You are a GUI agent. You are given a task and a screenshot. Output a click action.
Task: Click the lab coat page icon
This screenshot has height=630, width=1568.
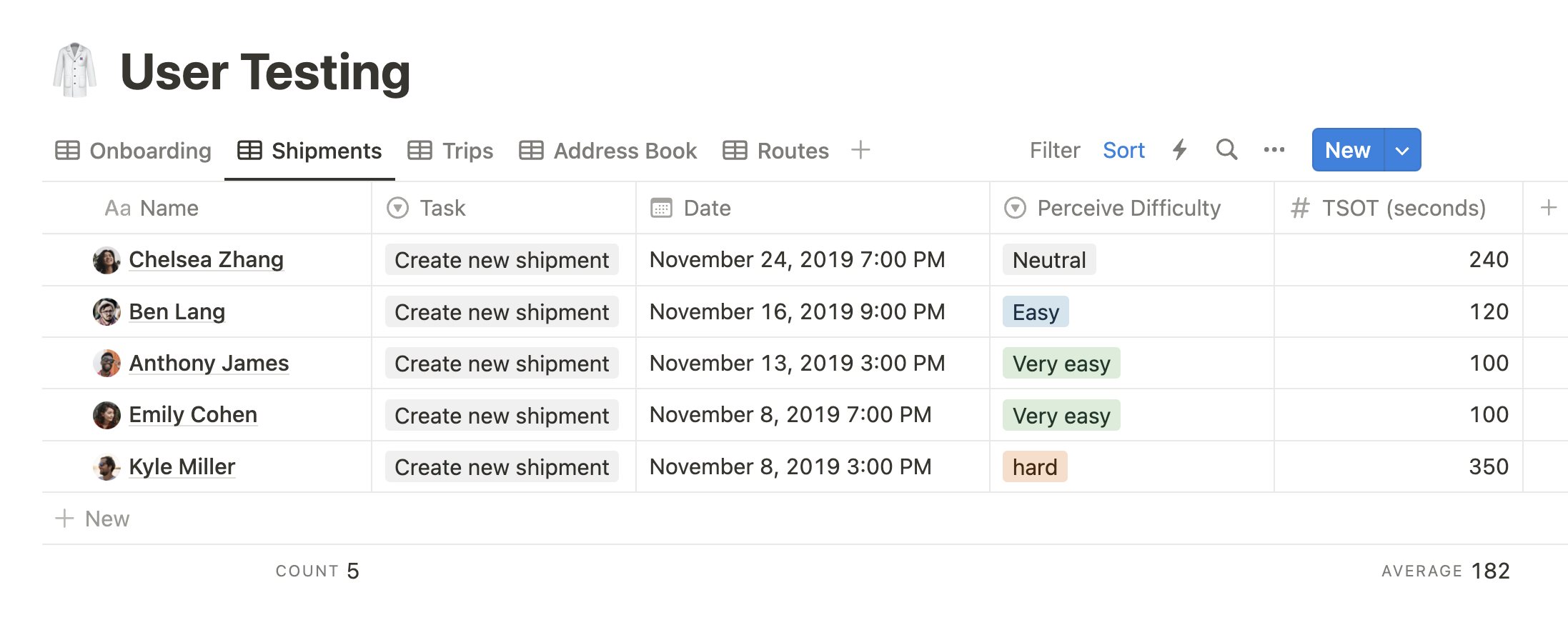74,71
